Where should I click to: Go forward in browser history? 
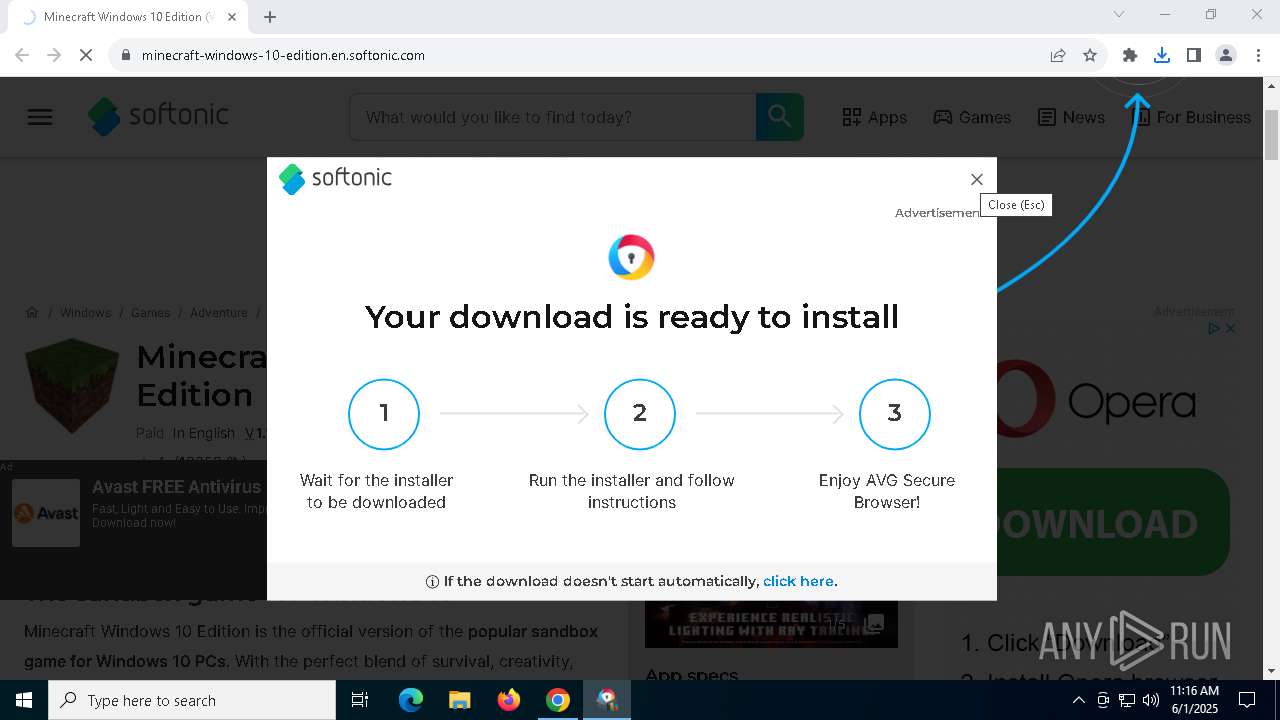pyautogui.click(x=54, y=55)
